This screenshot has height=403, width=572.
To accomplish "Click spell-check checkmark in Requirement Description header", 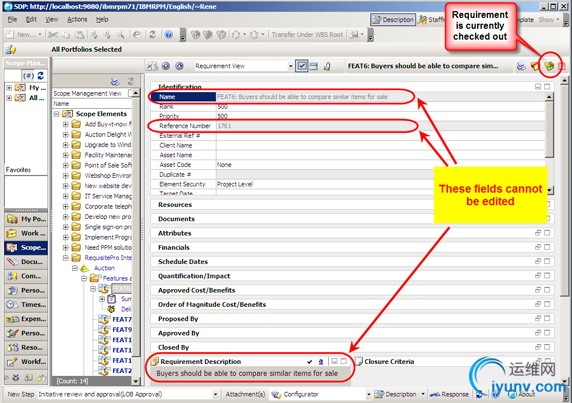I will [310, 361].
